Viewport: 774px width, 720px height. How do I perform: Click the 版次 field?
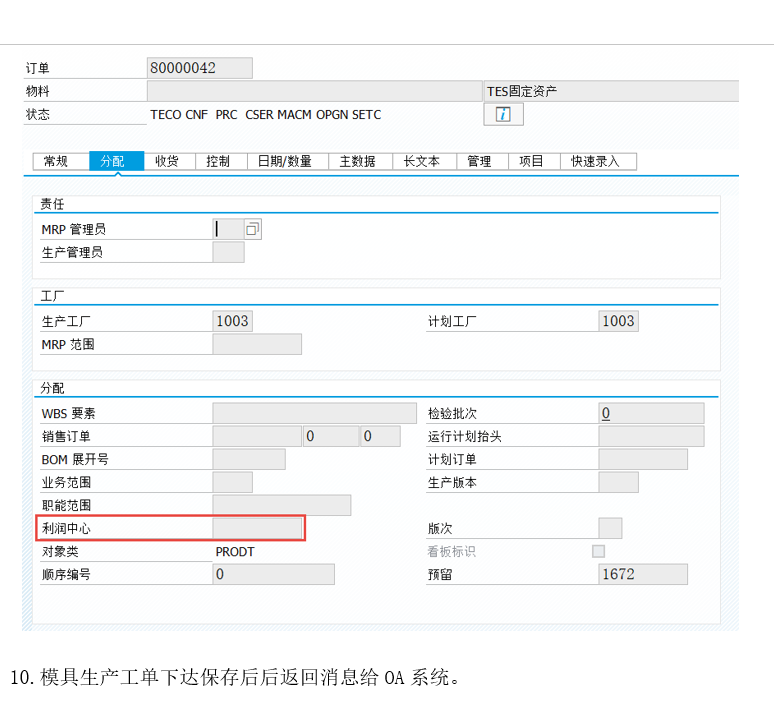click(610, 528)
